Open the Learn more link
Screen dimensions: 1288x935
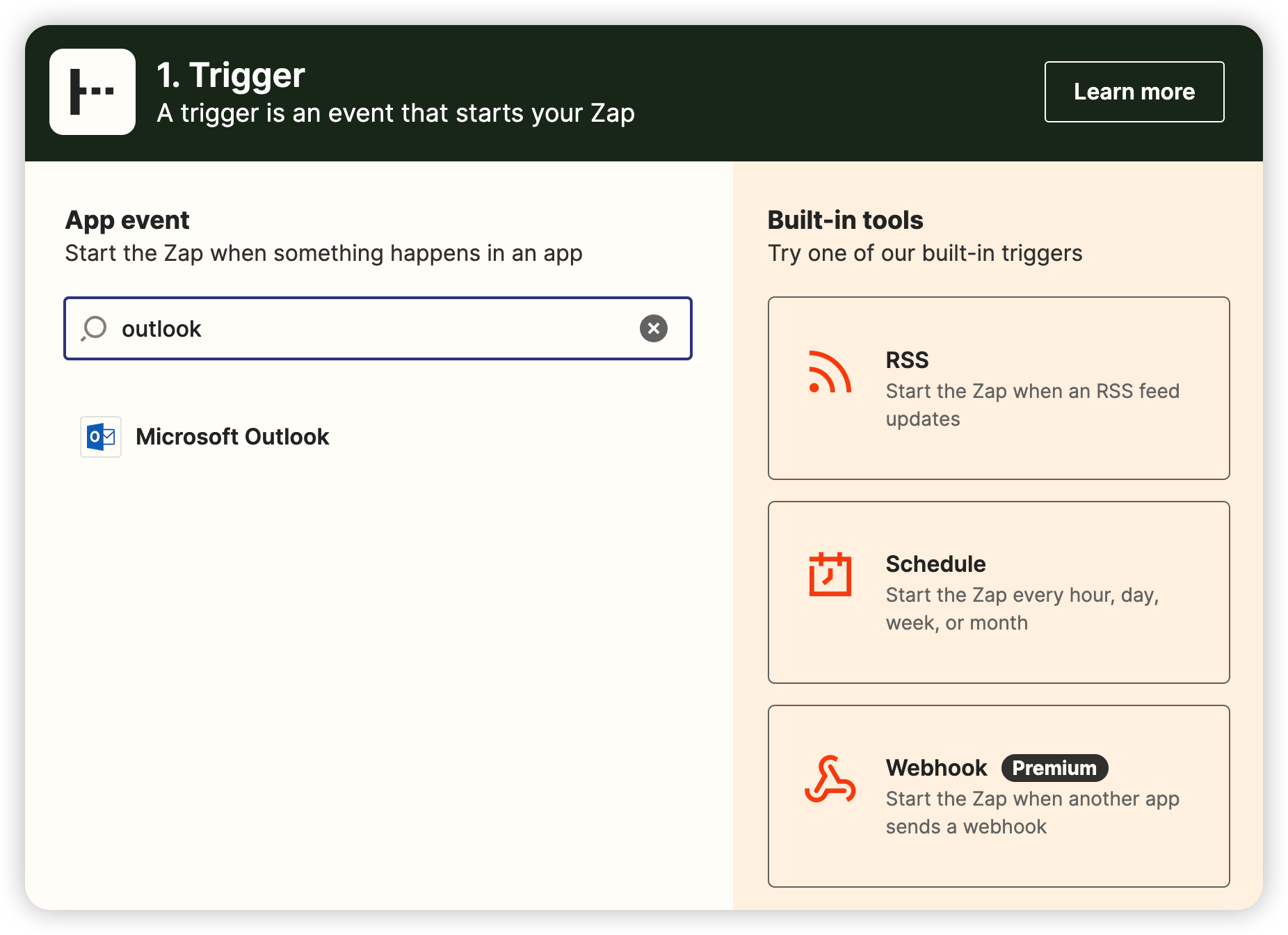coord(1134,92)
